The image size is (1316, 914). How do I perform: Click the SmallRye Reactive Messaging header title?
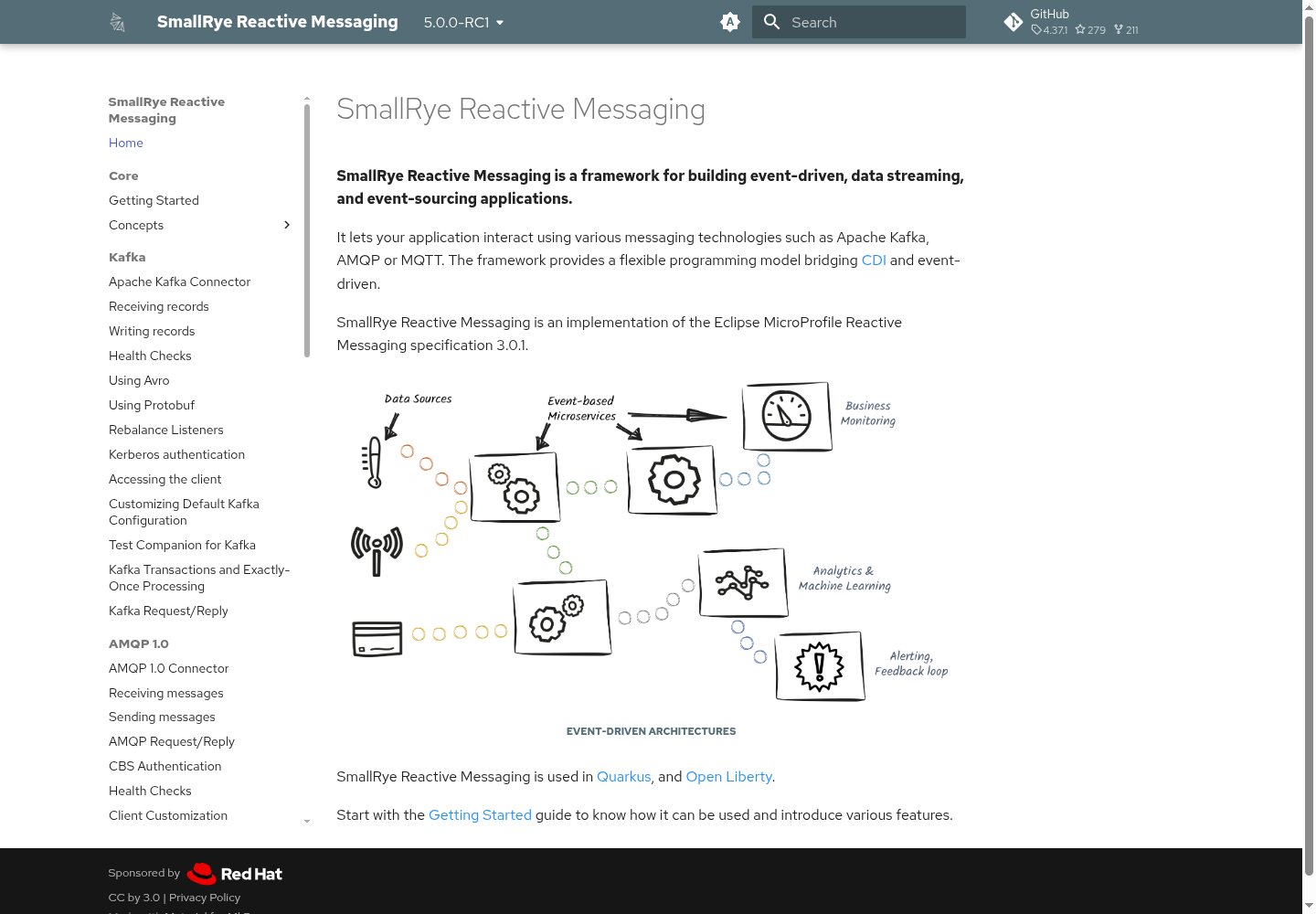(x=277, y=22)
